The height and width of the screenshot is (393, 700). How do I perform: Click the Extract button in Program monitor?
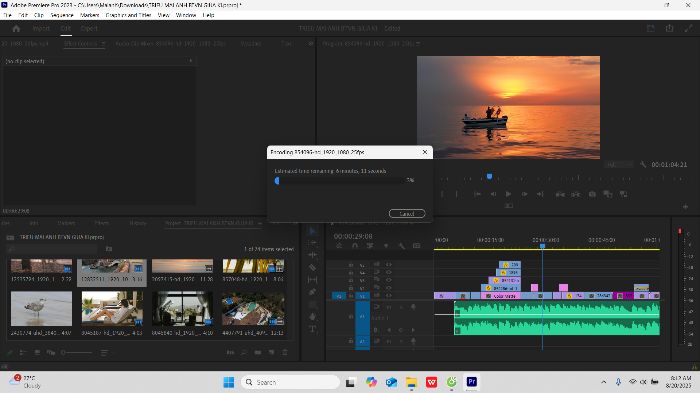[576, 194]
